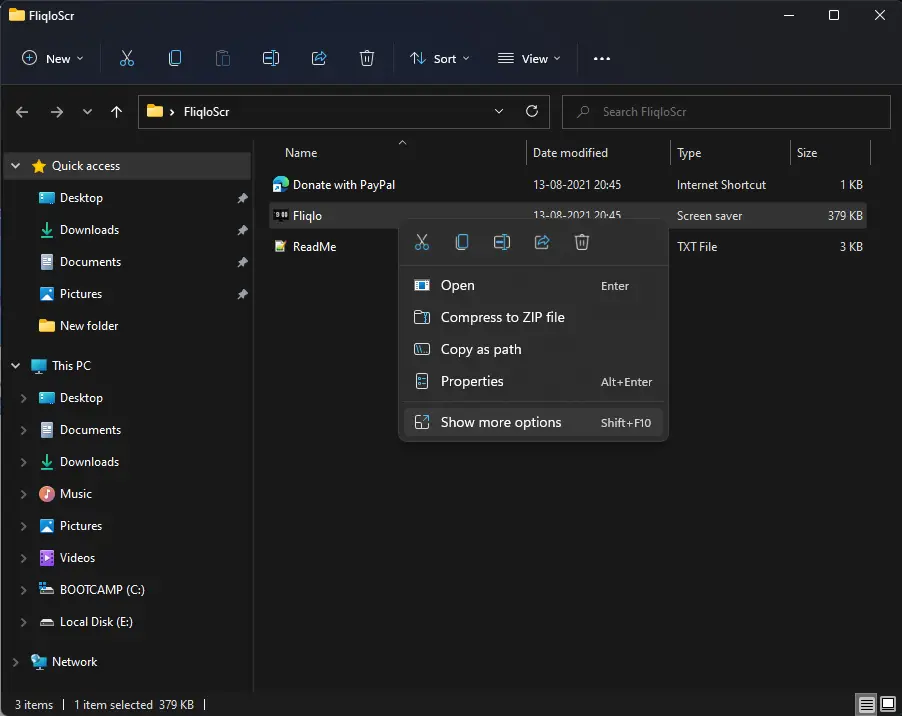This screenshot has width=902, height=716.
Task: Select the ReadMe file name
Action: point(315,247)
